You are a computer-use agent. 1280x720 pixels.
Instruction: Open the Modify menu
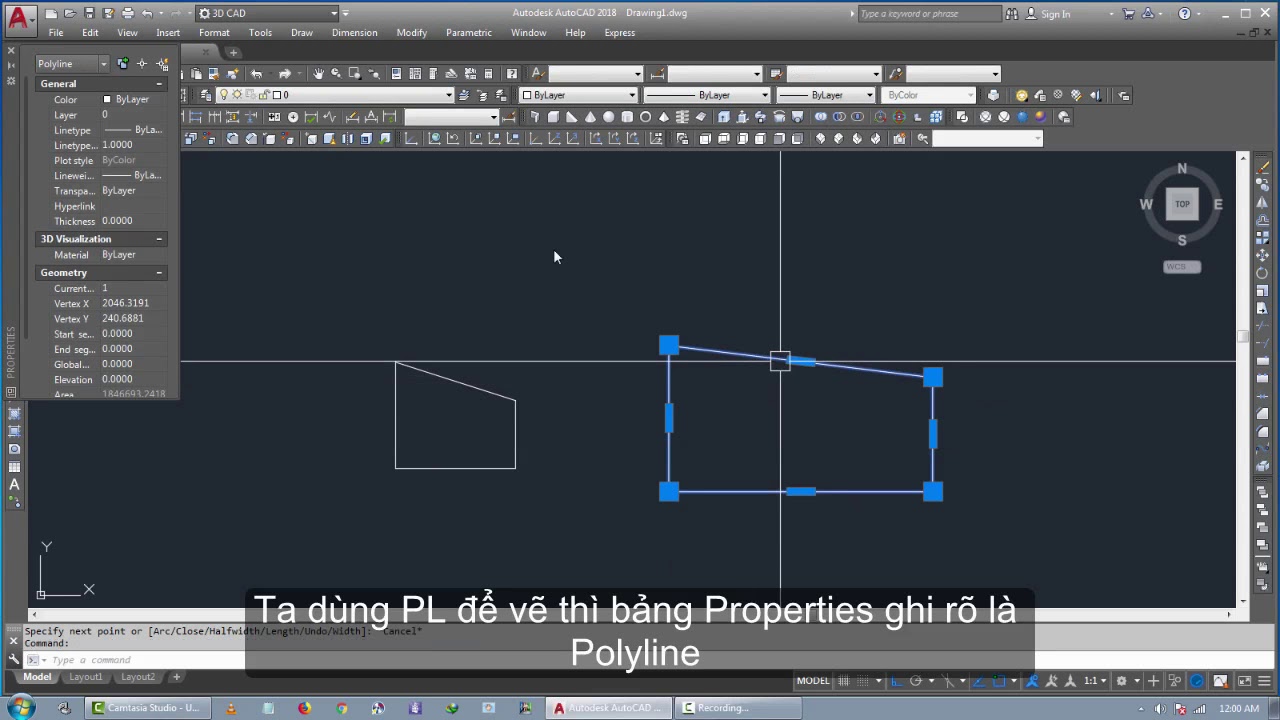[x=411, y=33]
